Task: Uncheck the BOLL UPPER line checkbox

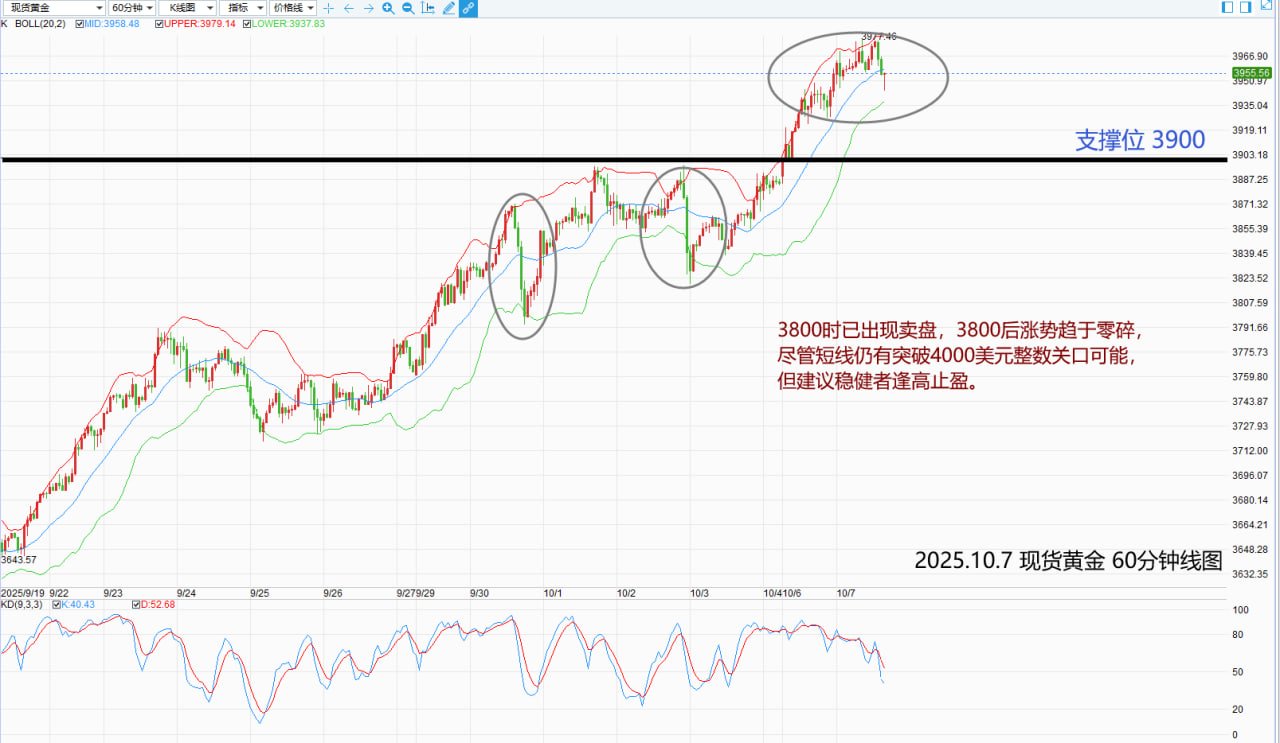Action: click(159, 22)
